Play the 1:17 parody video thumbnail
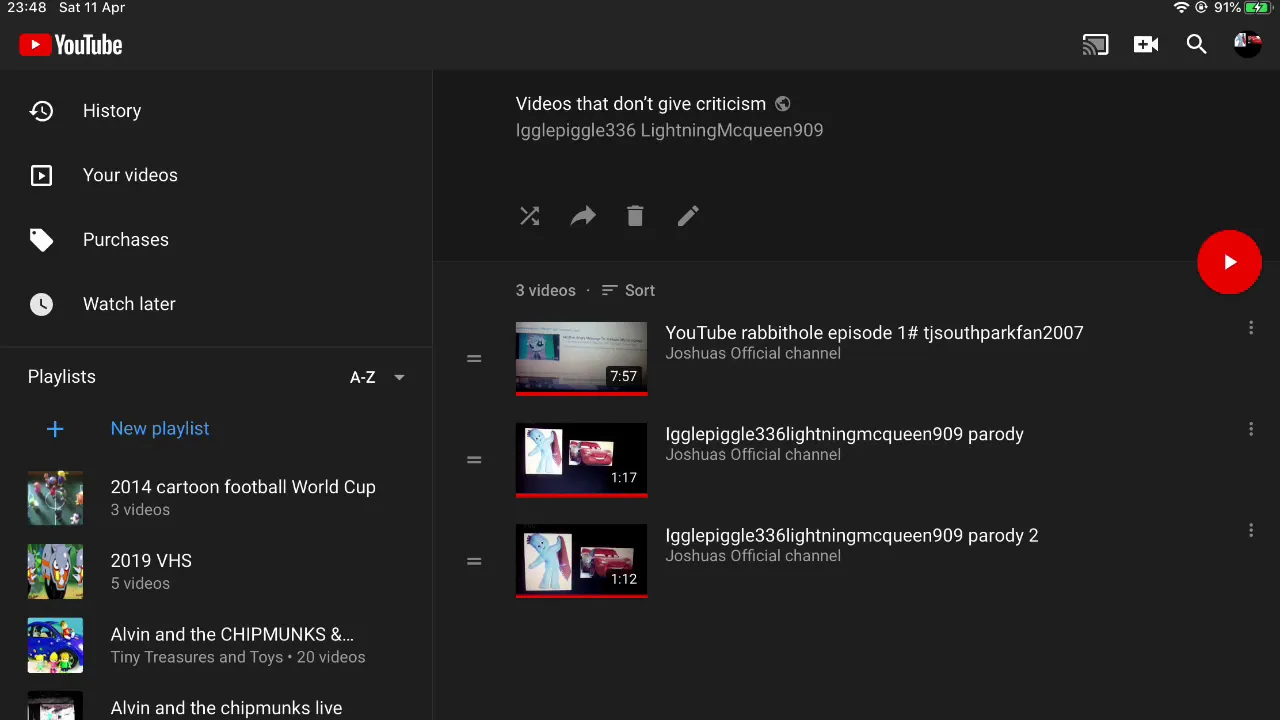Viewport: 1280px width, 720px height. pyautogui.click(x=581, y=460)
